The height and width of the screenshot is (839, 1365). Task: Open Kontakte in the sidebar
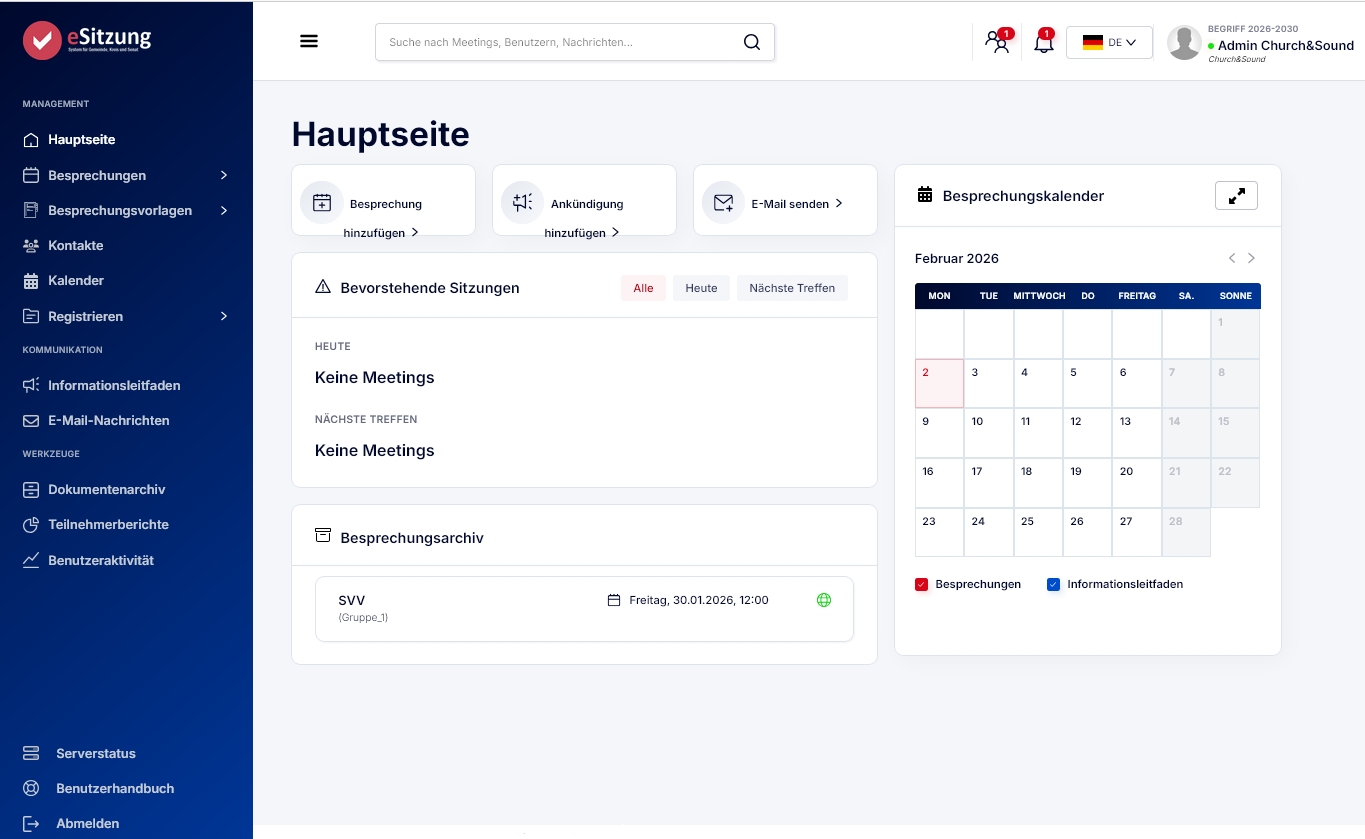point(76,245)
